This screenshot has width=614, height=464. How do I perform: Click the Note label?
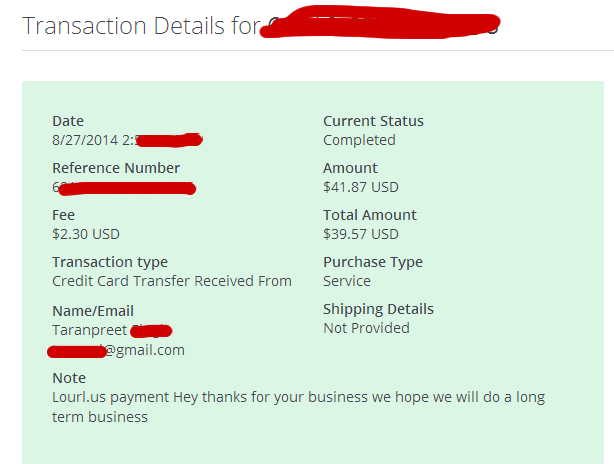pos(69,378)
